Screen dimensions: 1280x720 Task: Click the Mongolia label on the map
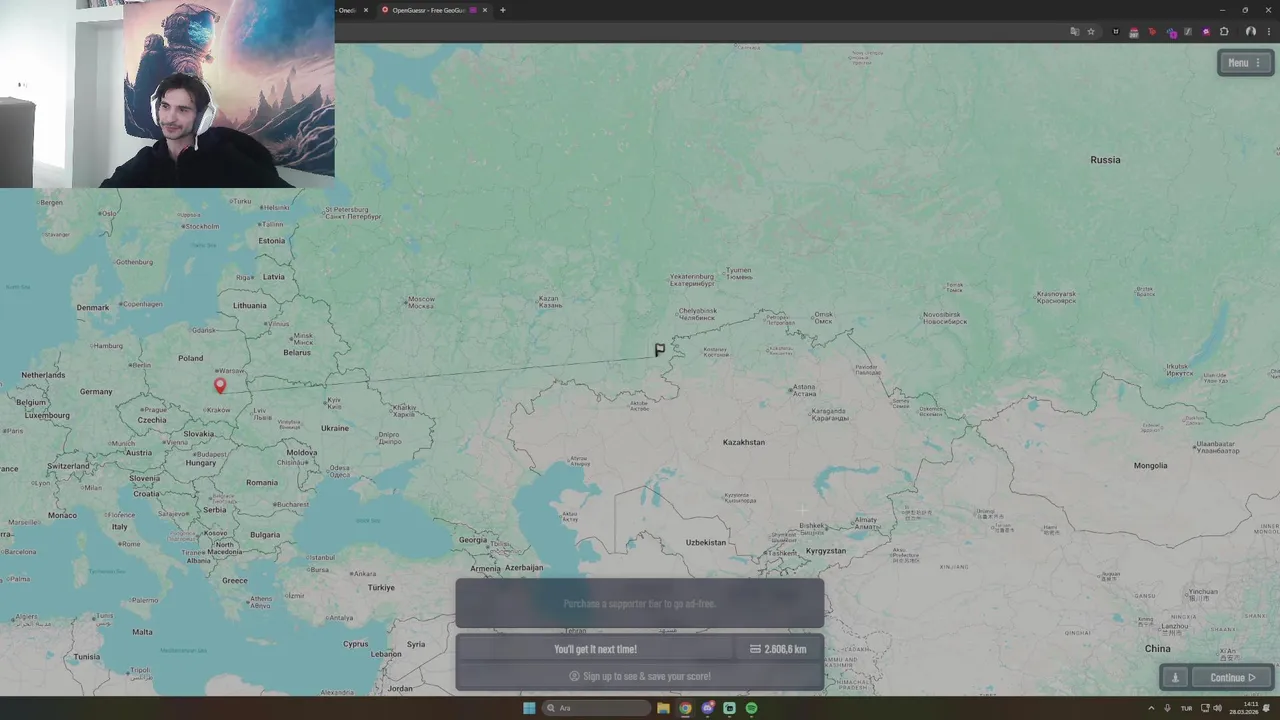1151,465
